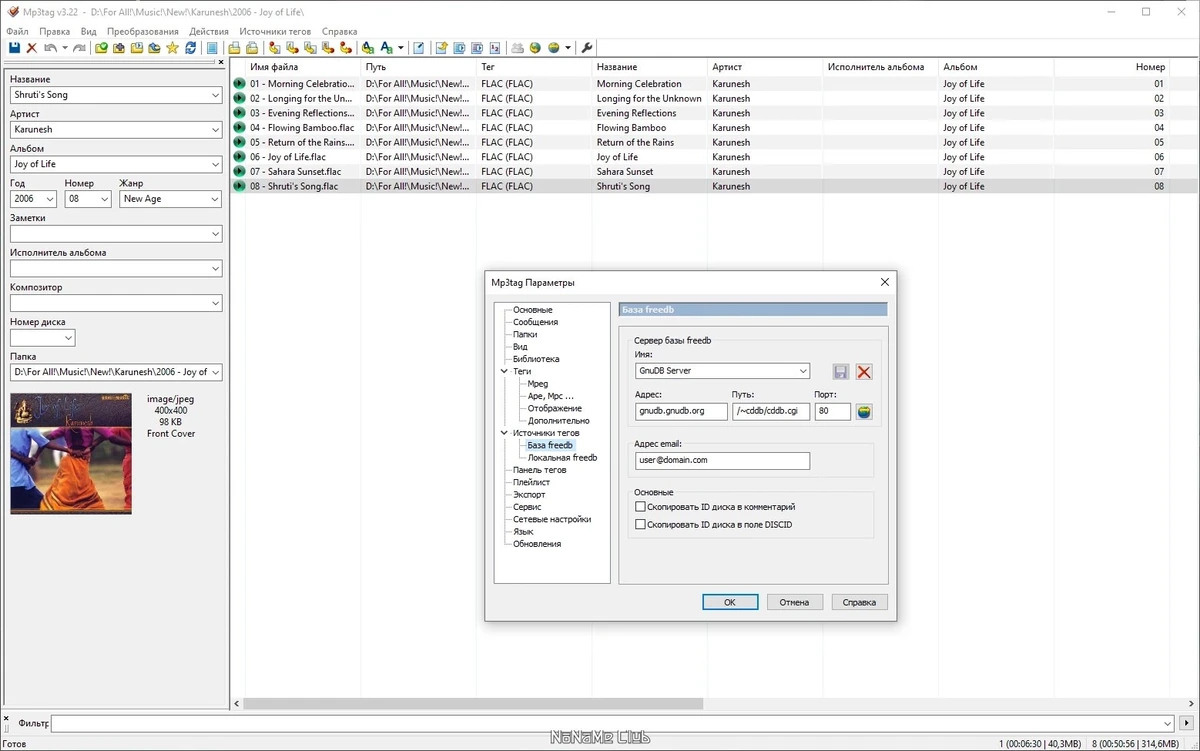Open options via the wrench toolbar icon

587,48
